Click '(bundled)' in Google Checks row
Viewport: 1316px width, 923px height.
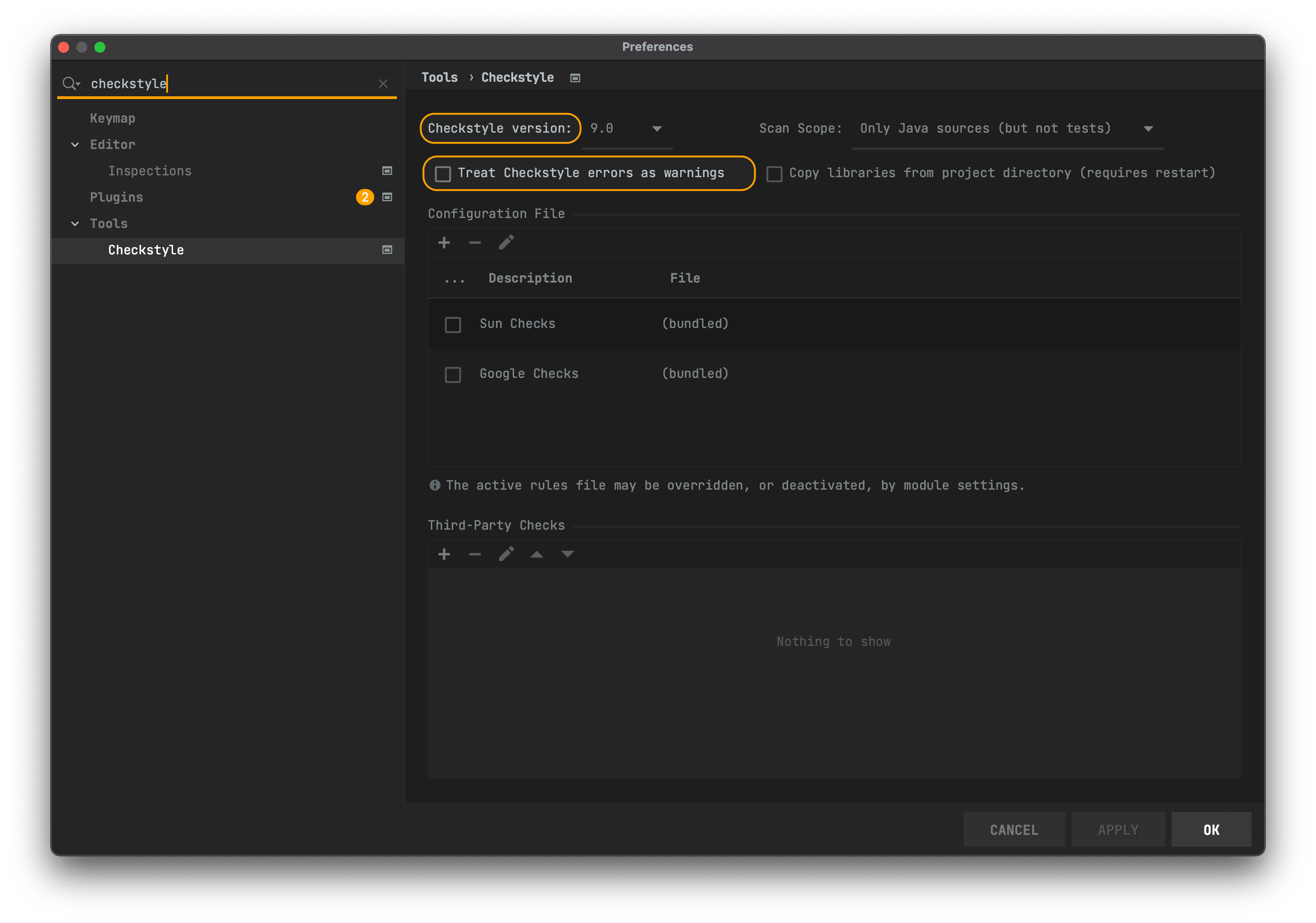click(695, 374)
